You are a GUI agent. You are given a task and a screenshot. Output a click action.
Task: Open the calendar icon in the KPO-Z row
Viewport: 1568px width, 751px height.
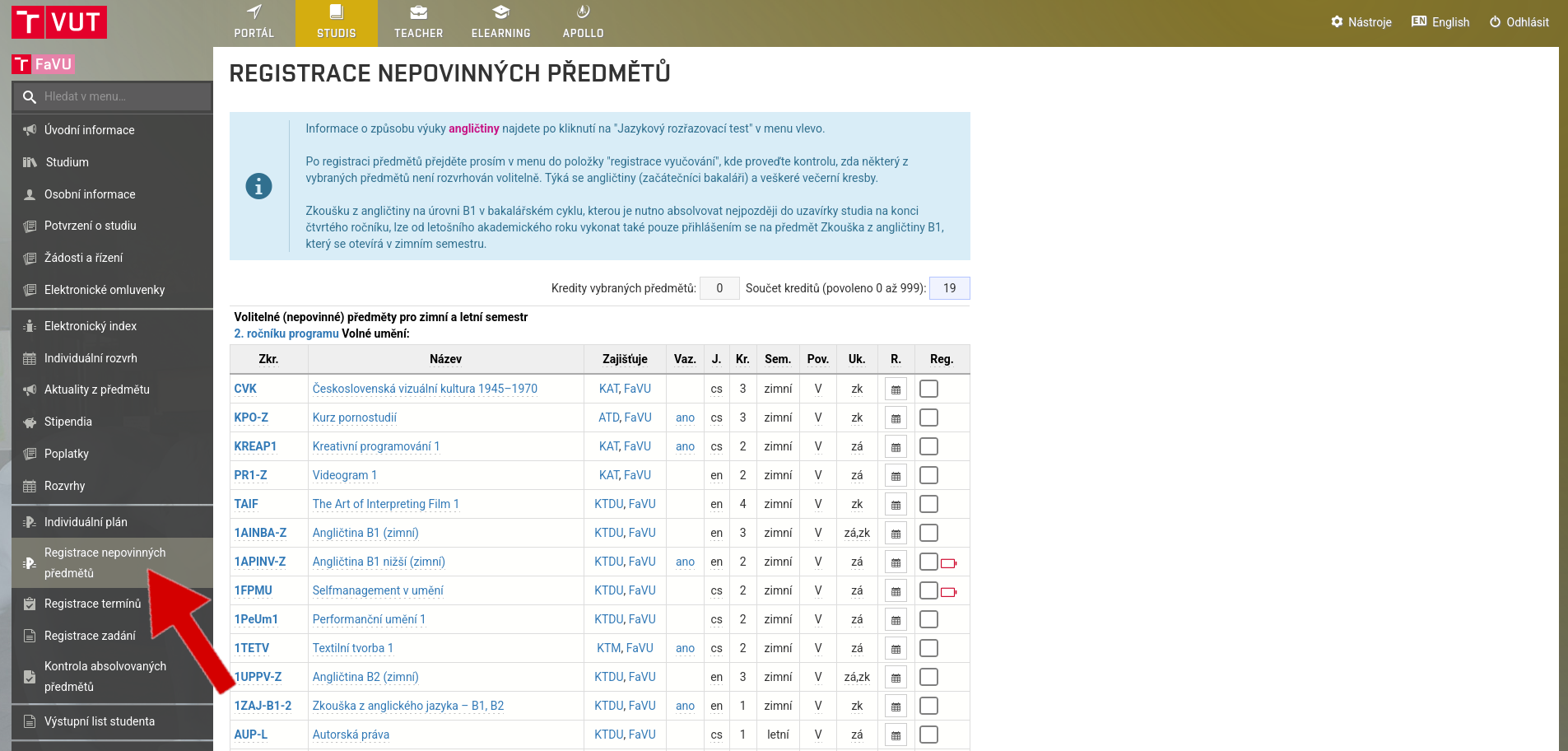(896, 418)
